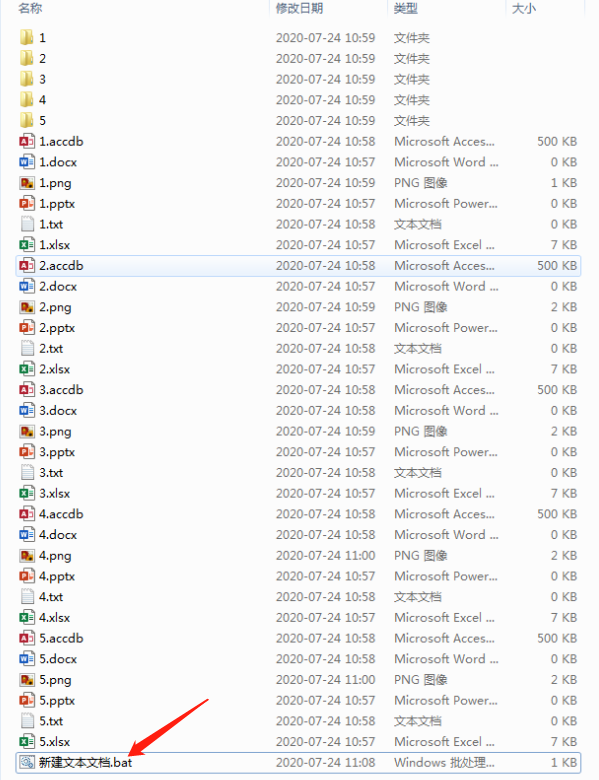Select the text file icon of 1.txt
599x780 pixels.
point(27,224)
